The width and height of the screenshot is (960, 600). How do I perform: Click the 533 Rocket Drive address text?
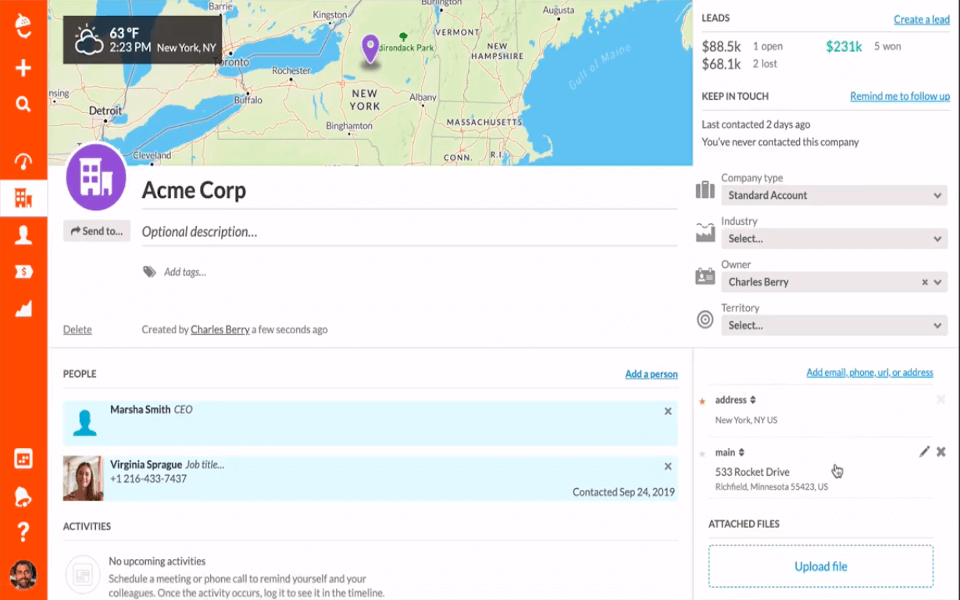[x=752, y=472]
